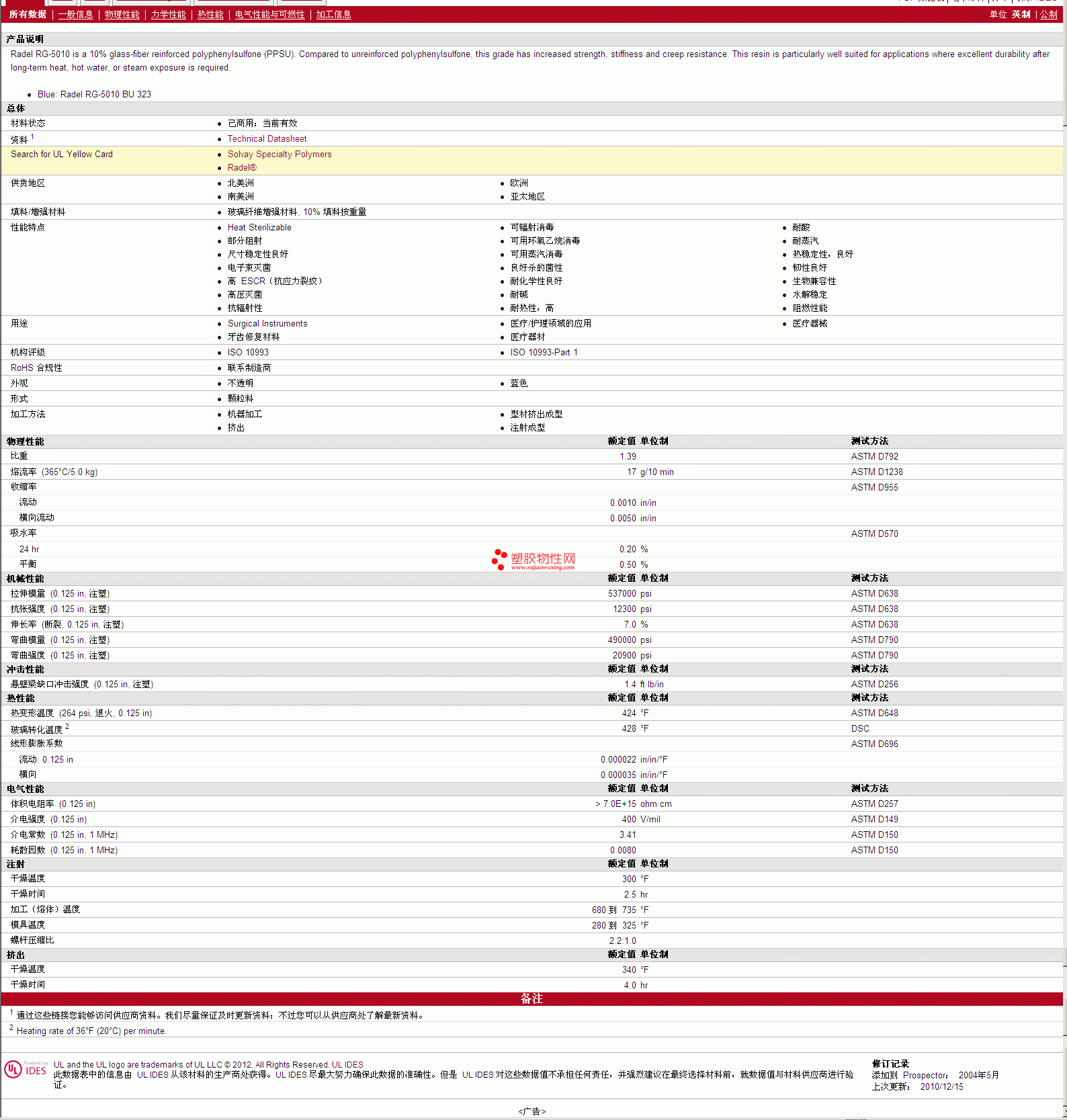This screenshot has height=1120, width=1067.
Task: Click '型材挤出成型' processing method
Action: [x=536, y=414]
